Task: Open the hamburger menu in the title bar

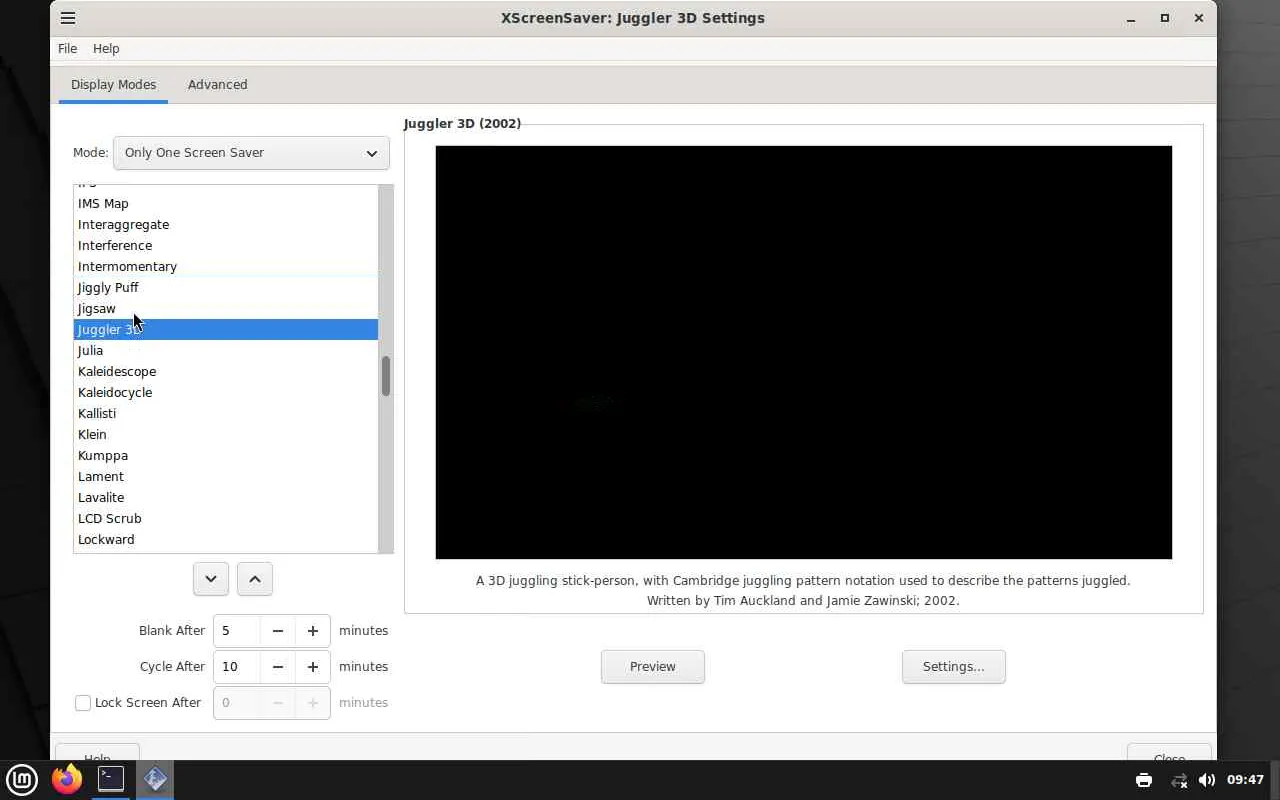Action: click(x=68, y=18)
